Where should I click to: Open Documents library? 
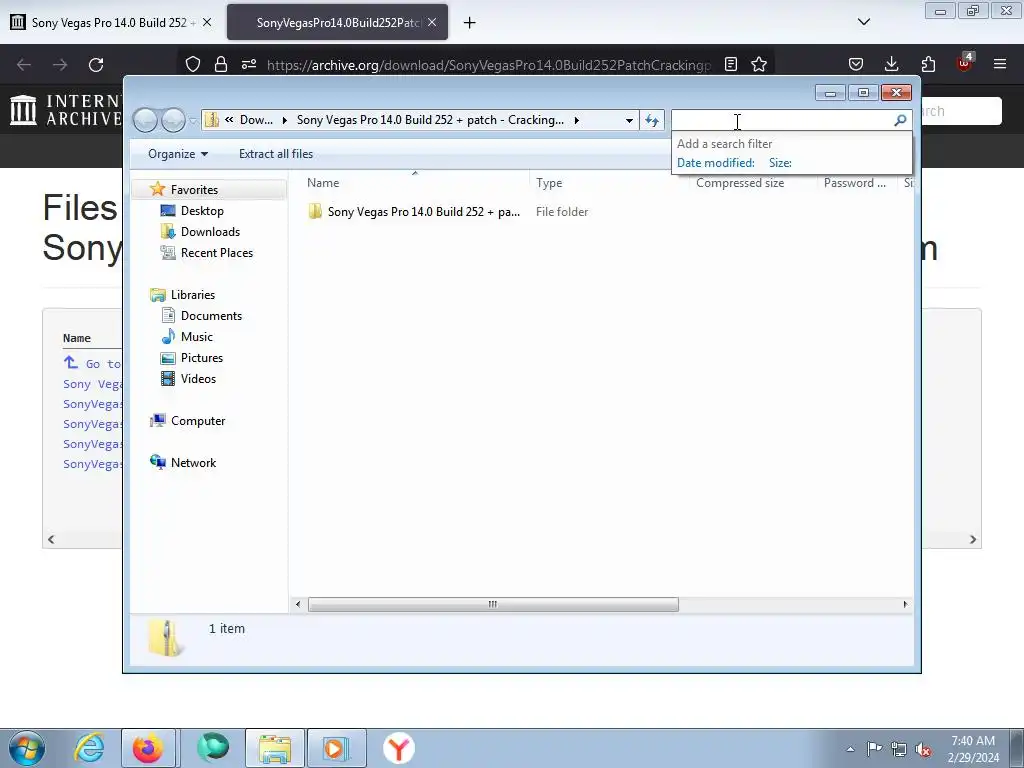(x=211, y=315)
